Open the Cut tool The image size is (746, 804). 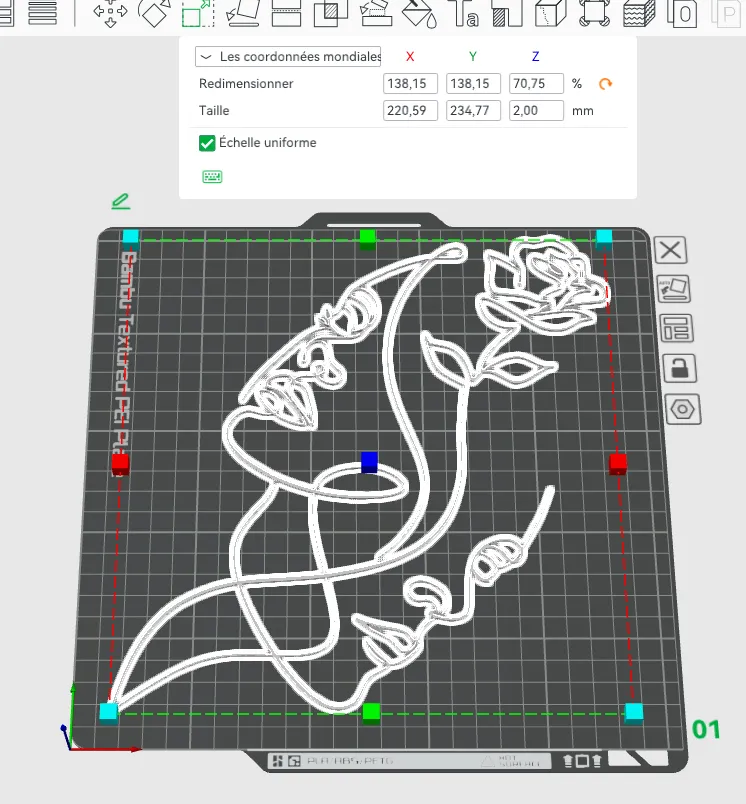pyautogui.click(x=286, y=12)
